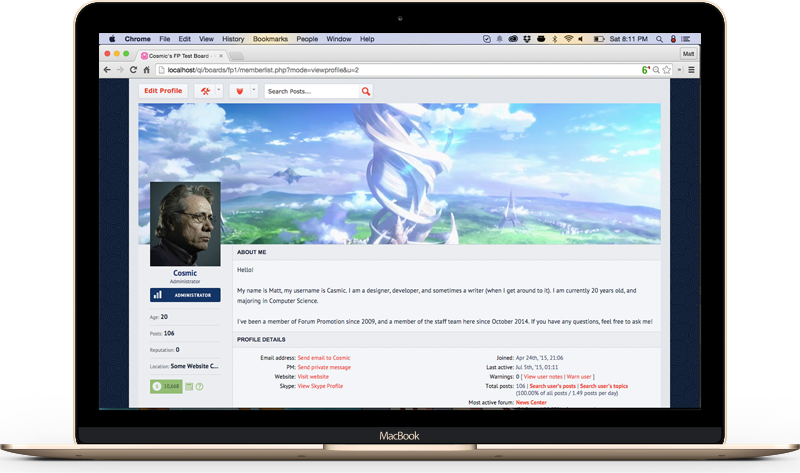Click Send private message link
The width and height of the screenshot is (800, 473).
(324, 367)
